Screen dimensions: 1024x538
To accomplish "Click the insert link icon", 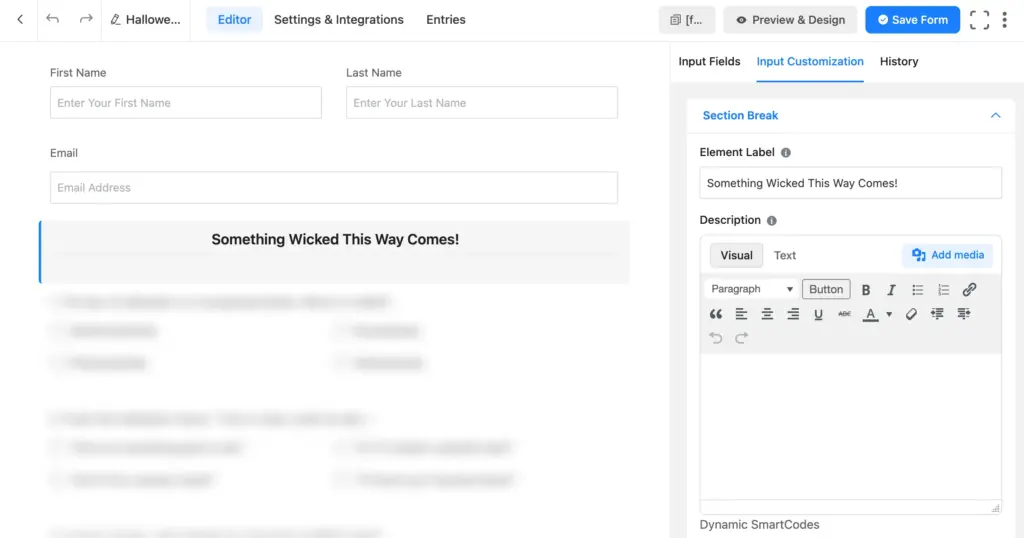I will [969, 290].
